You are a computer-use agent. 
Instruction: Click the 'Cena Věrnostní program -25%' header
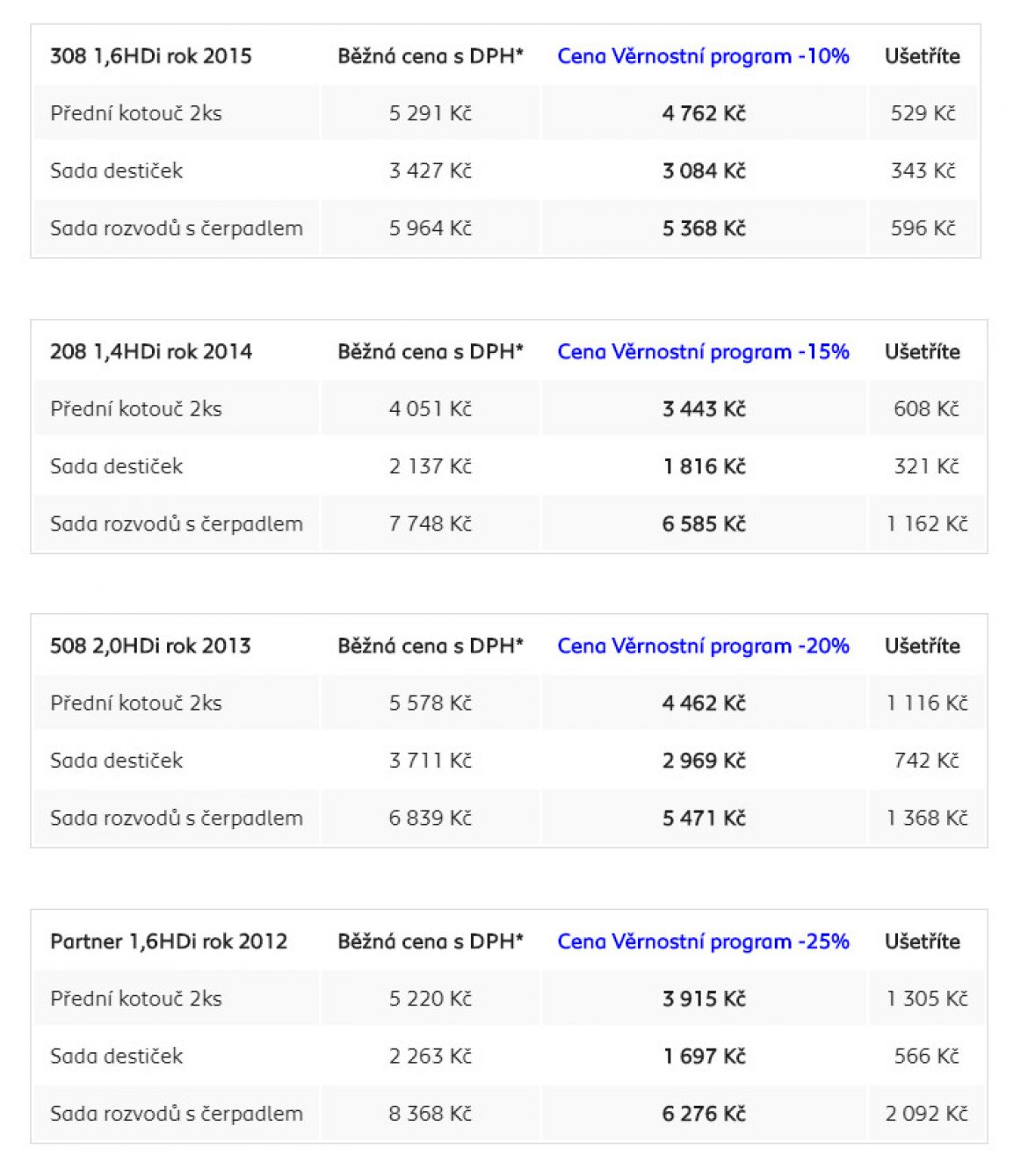pyautogui.click(x=703, y=942)
